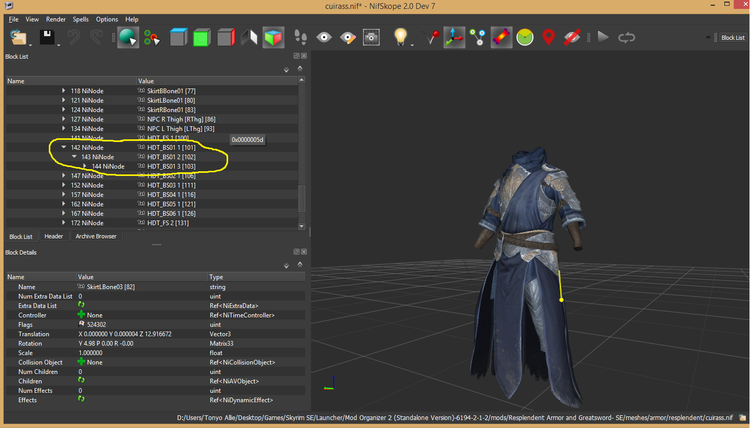Image resolution: width=750 pixels, height=430 pixels.
Task: Collapse the 142 NiNode HDT_BS01 1 row
Action: [63, 147]
